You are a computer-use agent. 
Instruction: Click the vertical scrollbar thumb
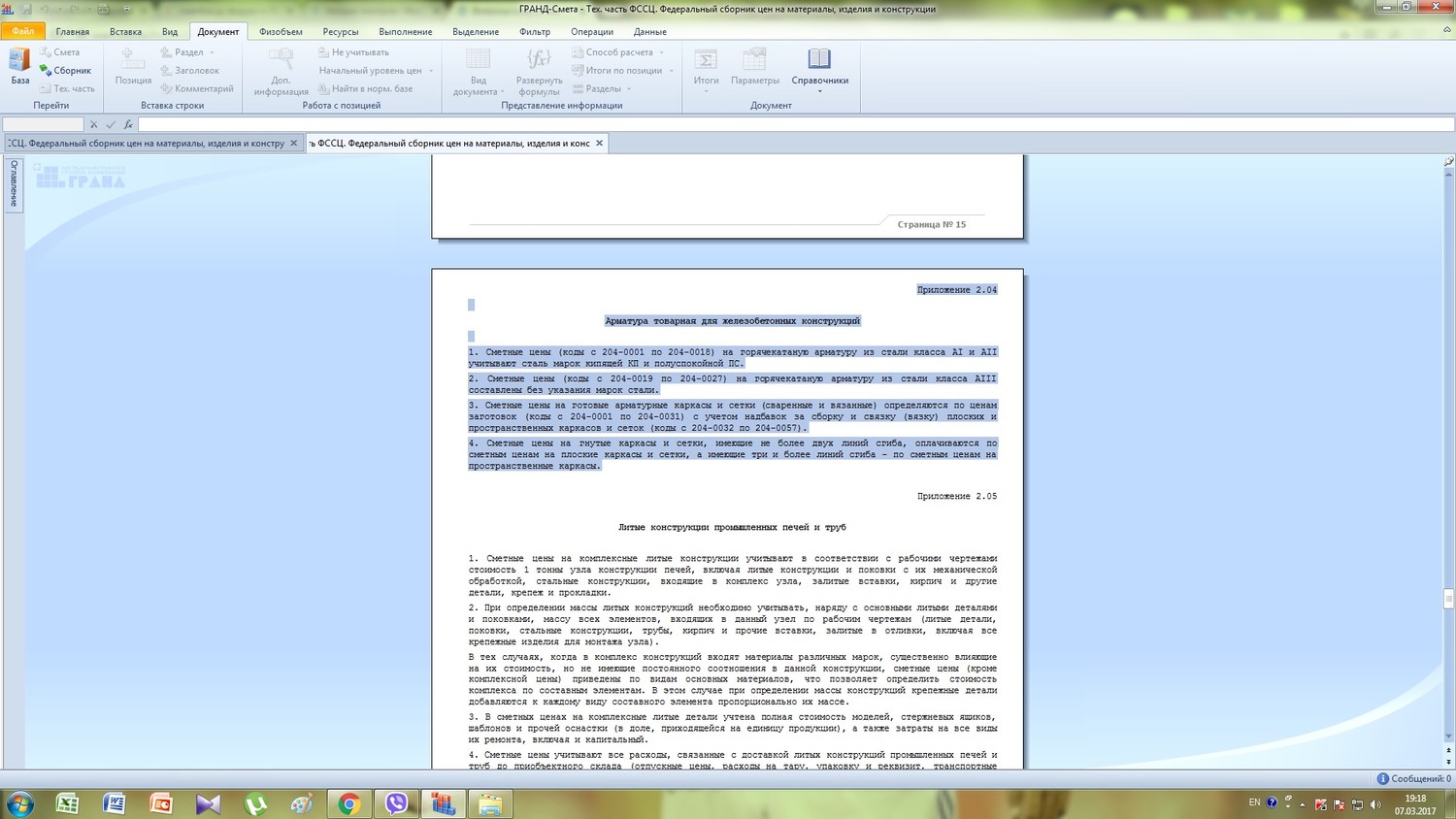(x=1449, y=599)
